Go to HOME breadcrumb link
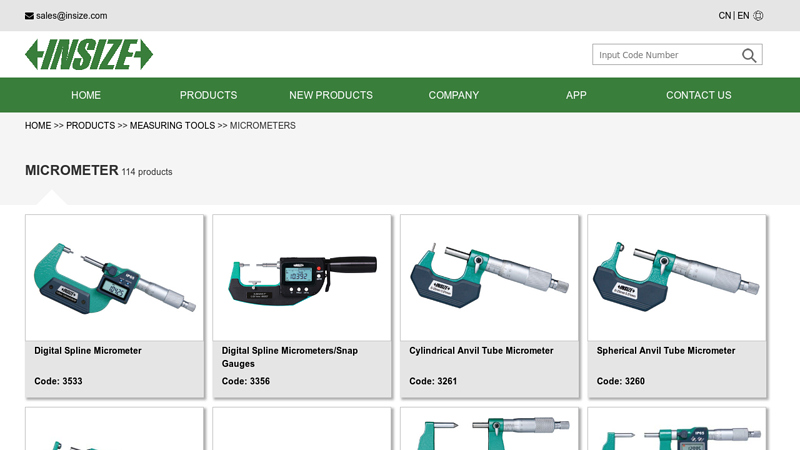 [38, 126]
